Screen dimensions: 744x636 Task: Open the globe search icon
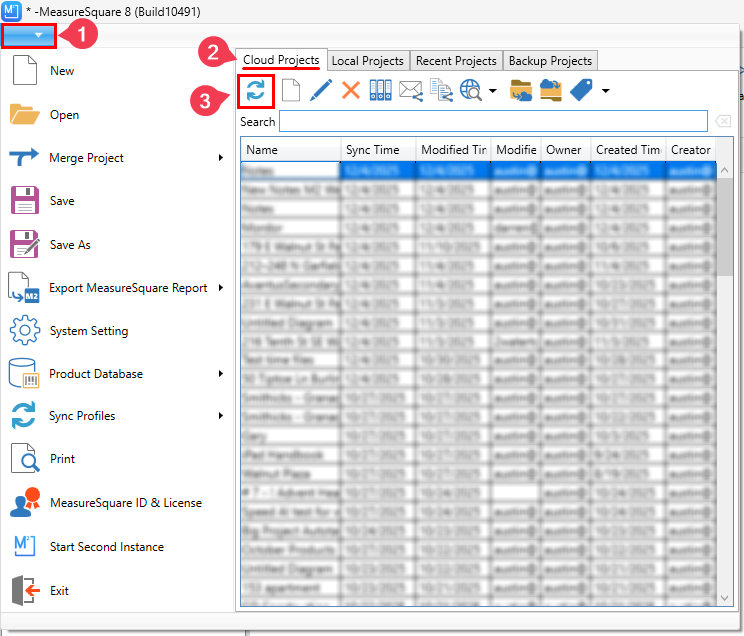pos(471,90)
